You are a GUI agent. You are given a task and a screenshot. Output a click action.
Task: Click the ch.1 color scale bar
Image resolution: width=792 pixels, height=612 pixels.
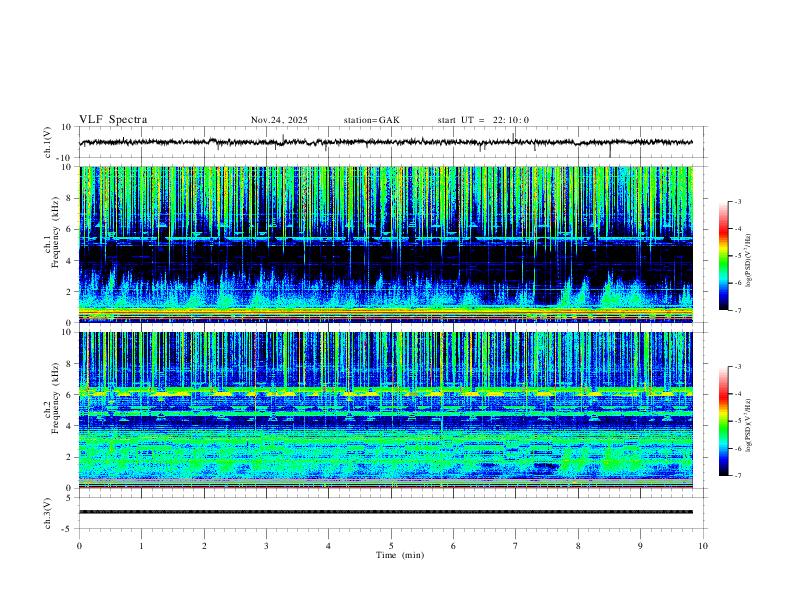pyautogui.click(x=724, y=256)
